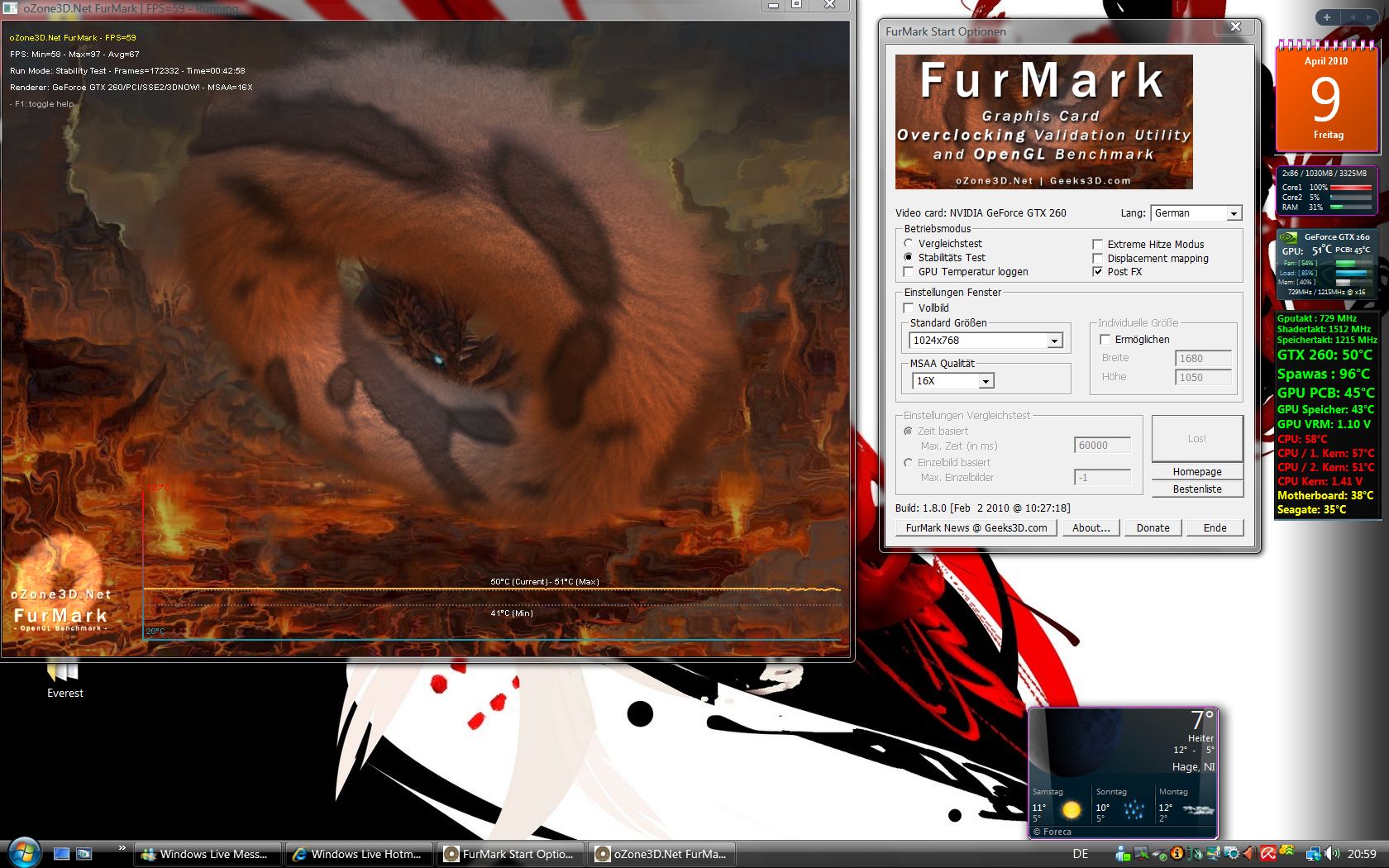Image resolution: width=1389 pixels, height=868 pixels.
Task: Select the Stabilitäts Test radio button
Action: 909,257
